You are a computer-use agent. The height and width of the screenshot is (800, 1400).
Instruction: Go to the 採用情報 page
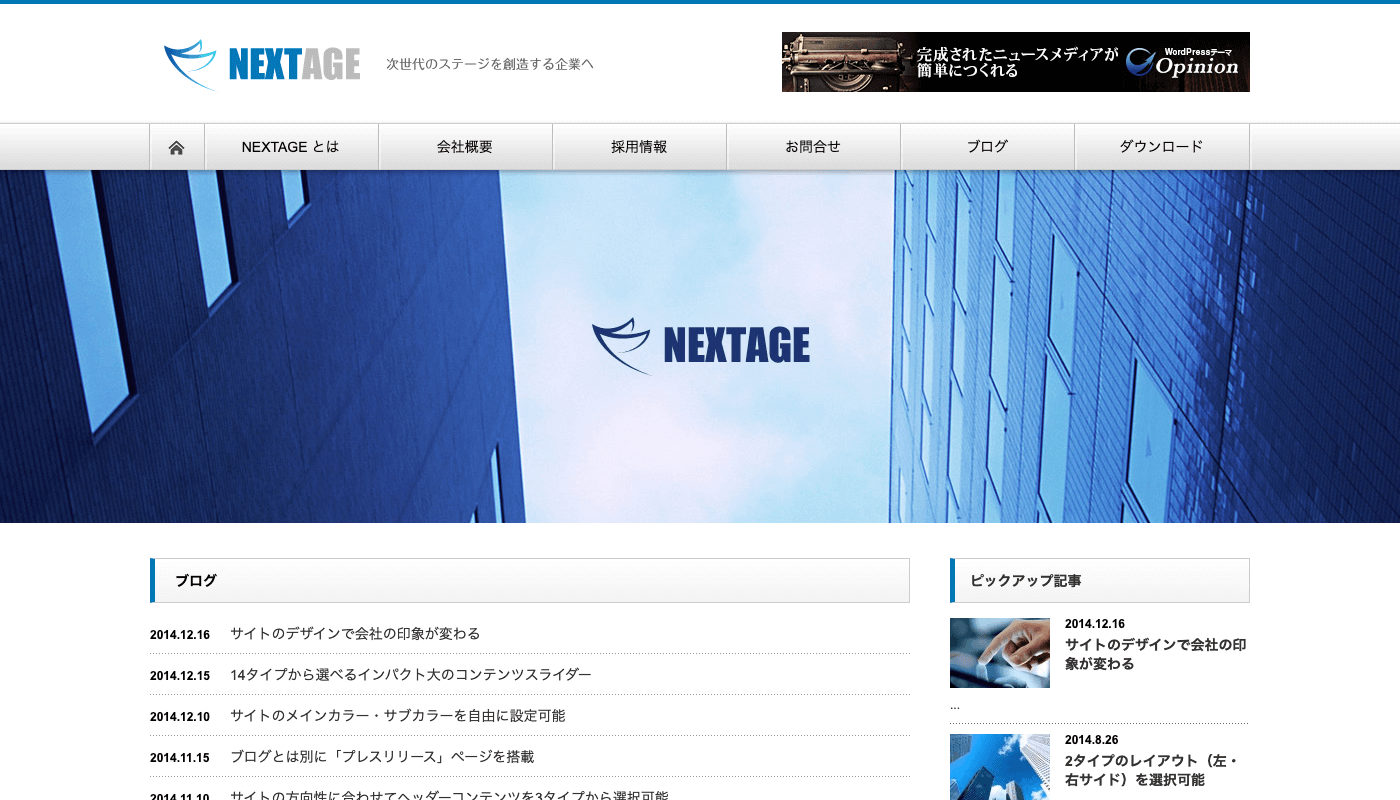point(639,146)
